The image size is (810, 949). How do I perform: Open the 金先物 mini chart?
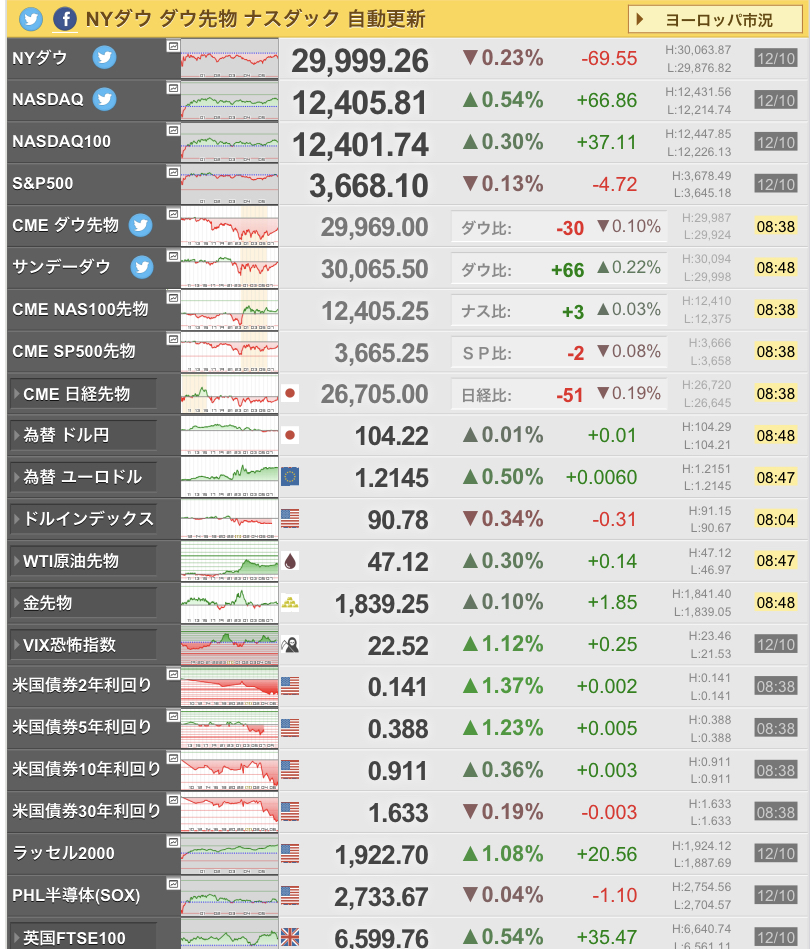[229, 603]
